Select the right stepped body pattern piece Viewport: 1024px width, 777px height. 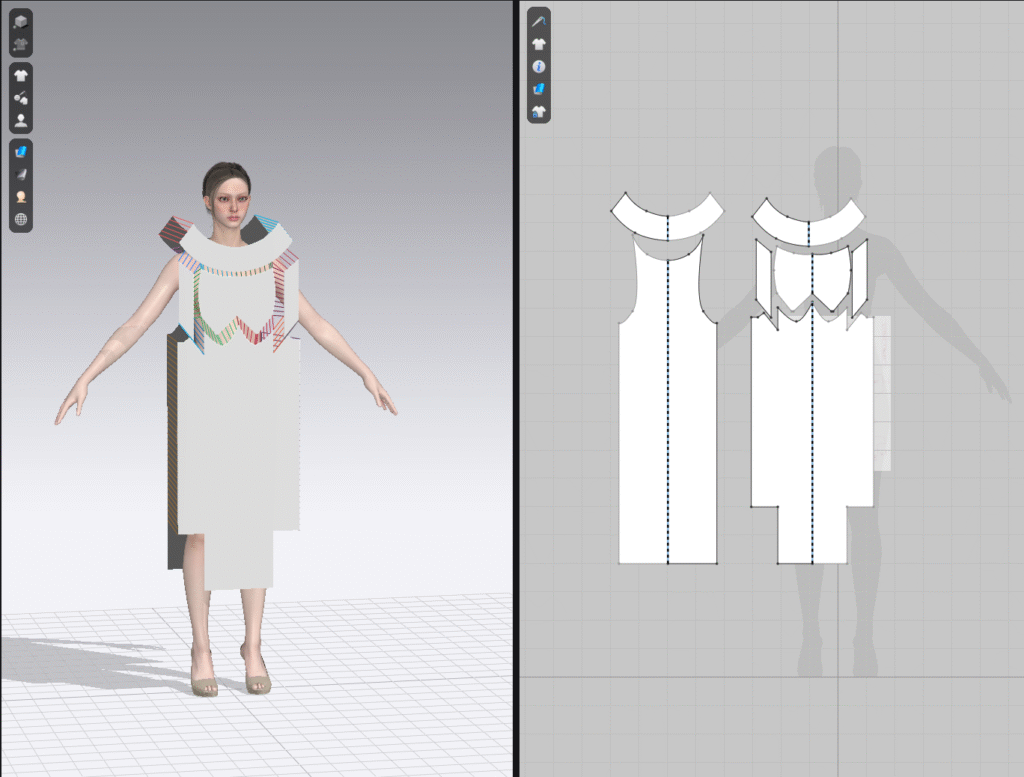(x=790, y=420)
